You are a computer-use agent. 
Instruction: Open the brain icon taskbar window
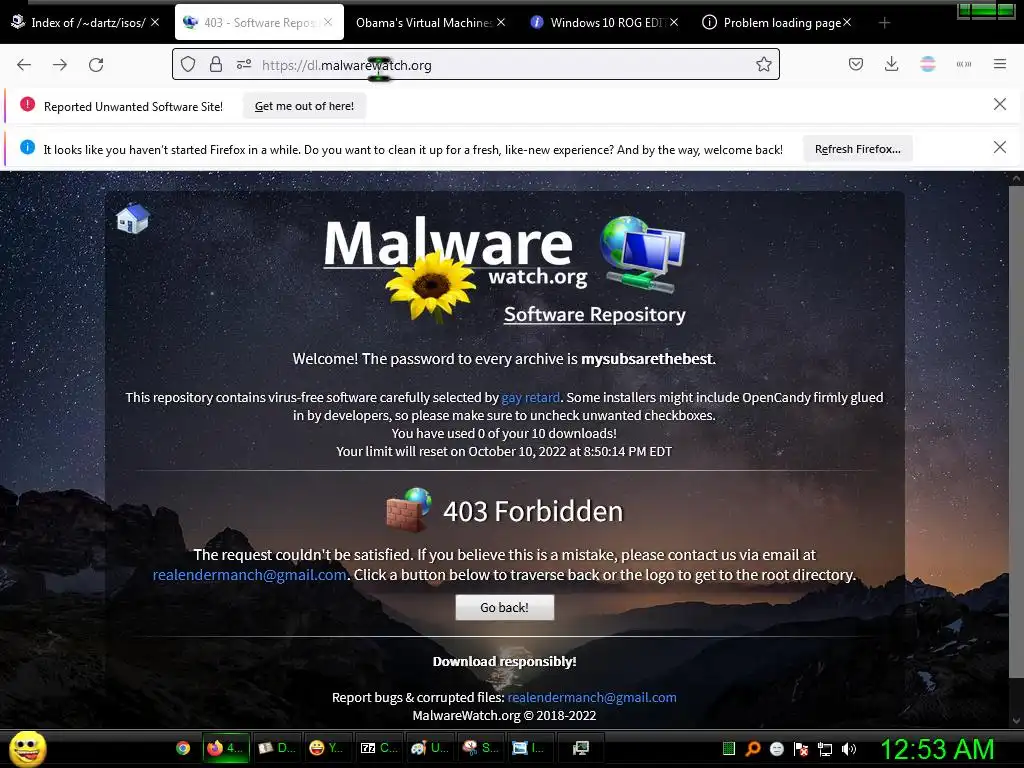[x=481, y=748]
